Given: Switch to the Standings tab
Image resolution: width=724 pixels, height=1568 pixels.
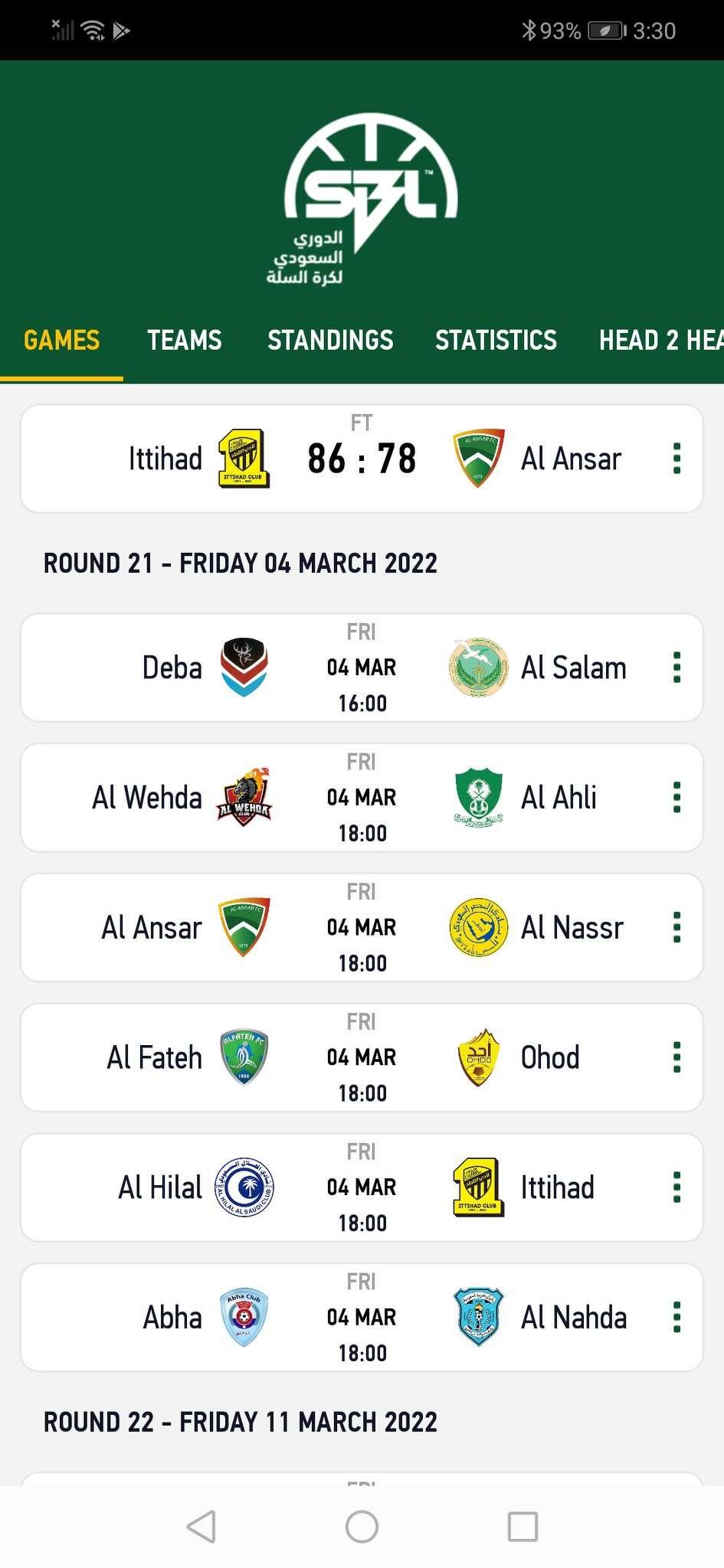Looking at the screenshot, I should pos(330,340).
